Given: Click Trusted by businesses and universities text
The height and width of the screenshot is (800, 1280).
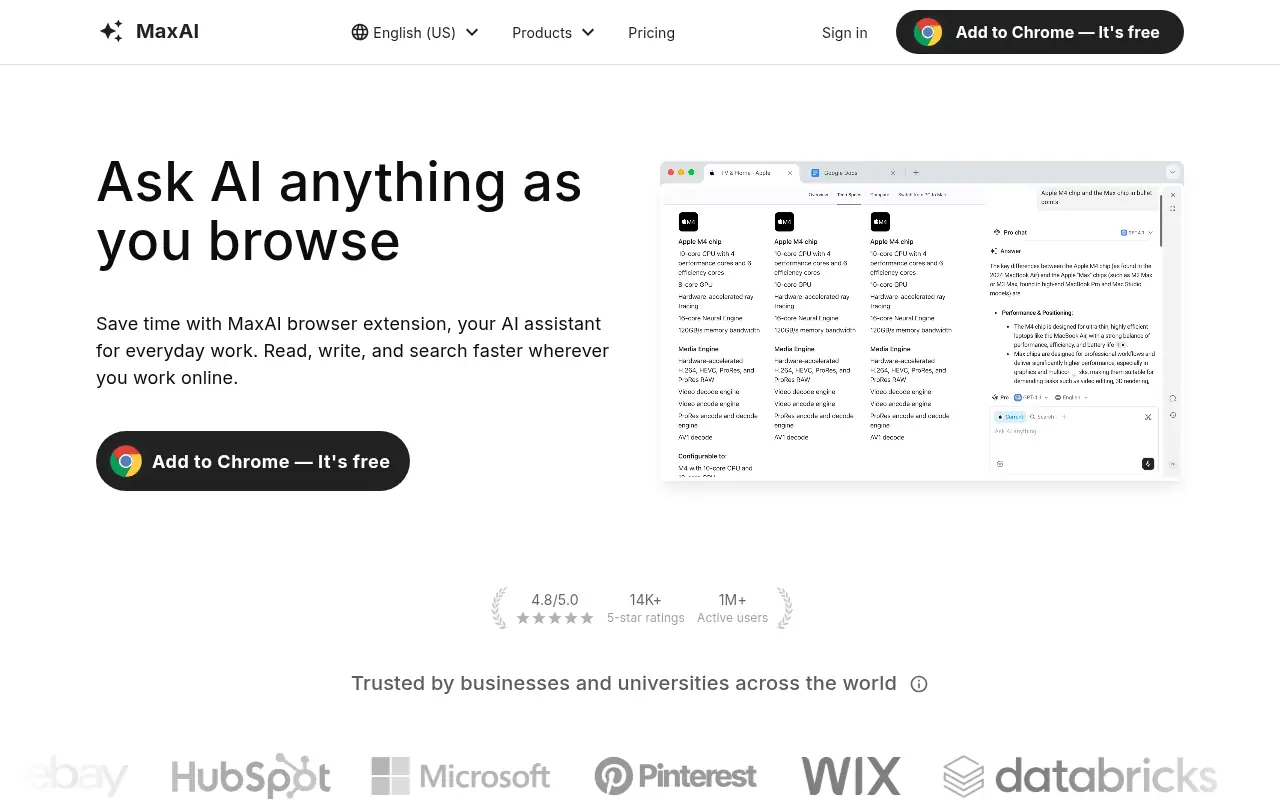Looking at the screenshot, I should (624, 683).
